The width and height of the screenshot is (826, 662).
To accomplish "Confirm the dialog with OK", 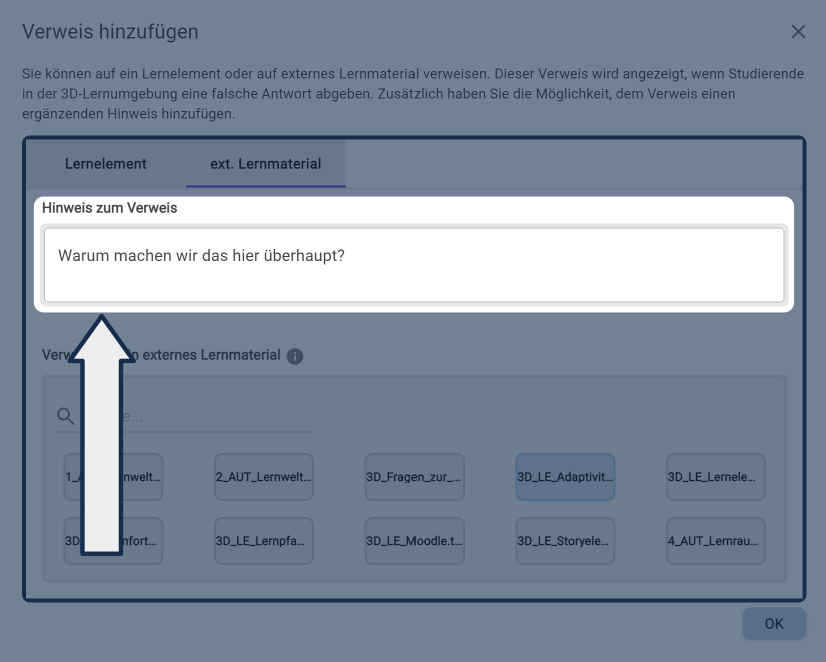I will [x=774, y=623].
